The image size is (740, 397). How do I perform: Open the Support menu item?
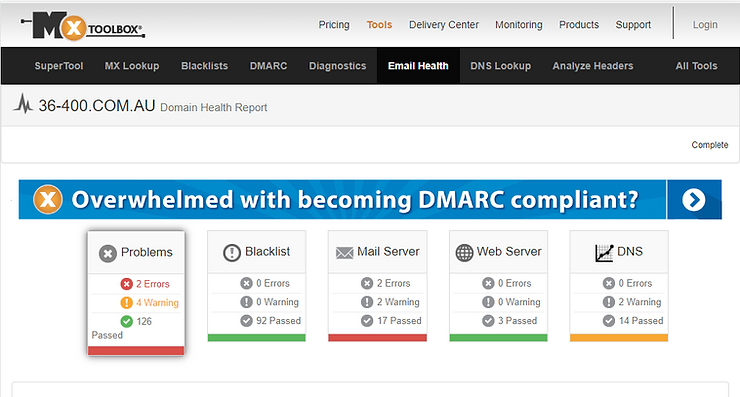pyautogui.click(x=633, y=25)
